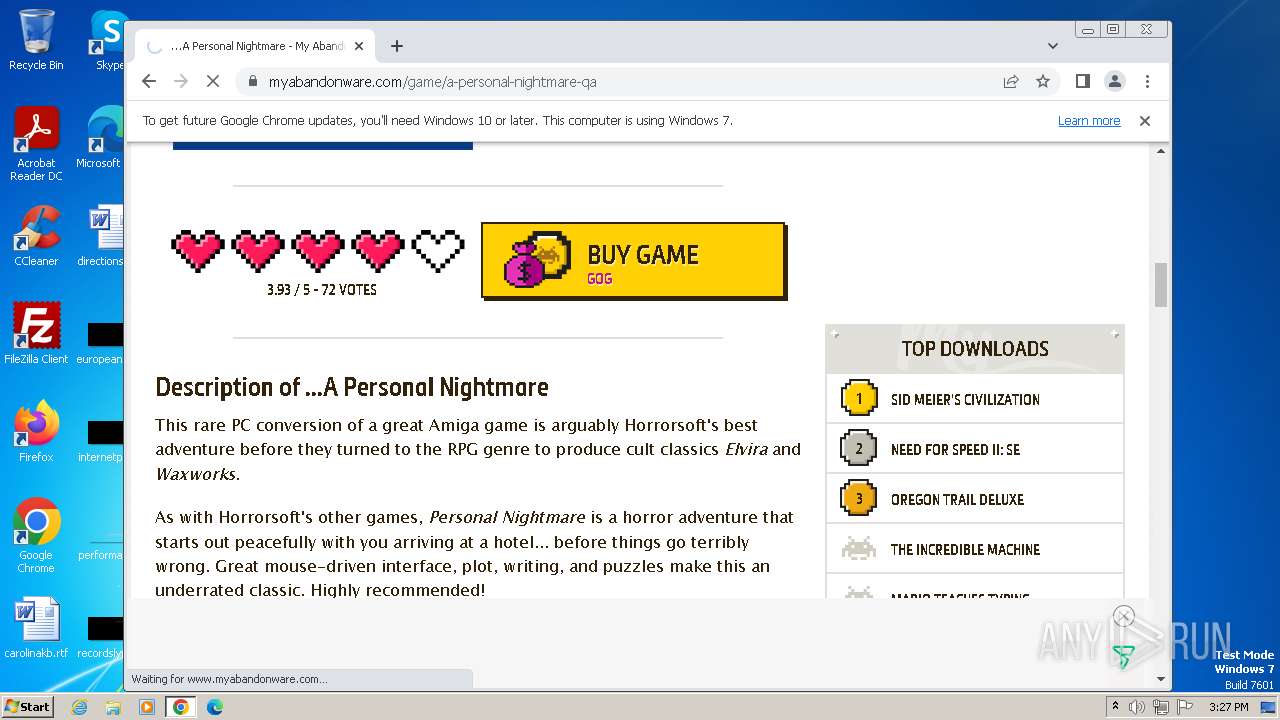1280x720 pixels.
Task: Open Windows Media Player from the taskbar
Action: tap(146, 707)
